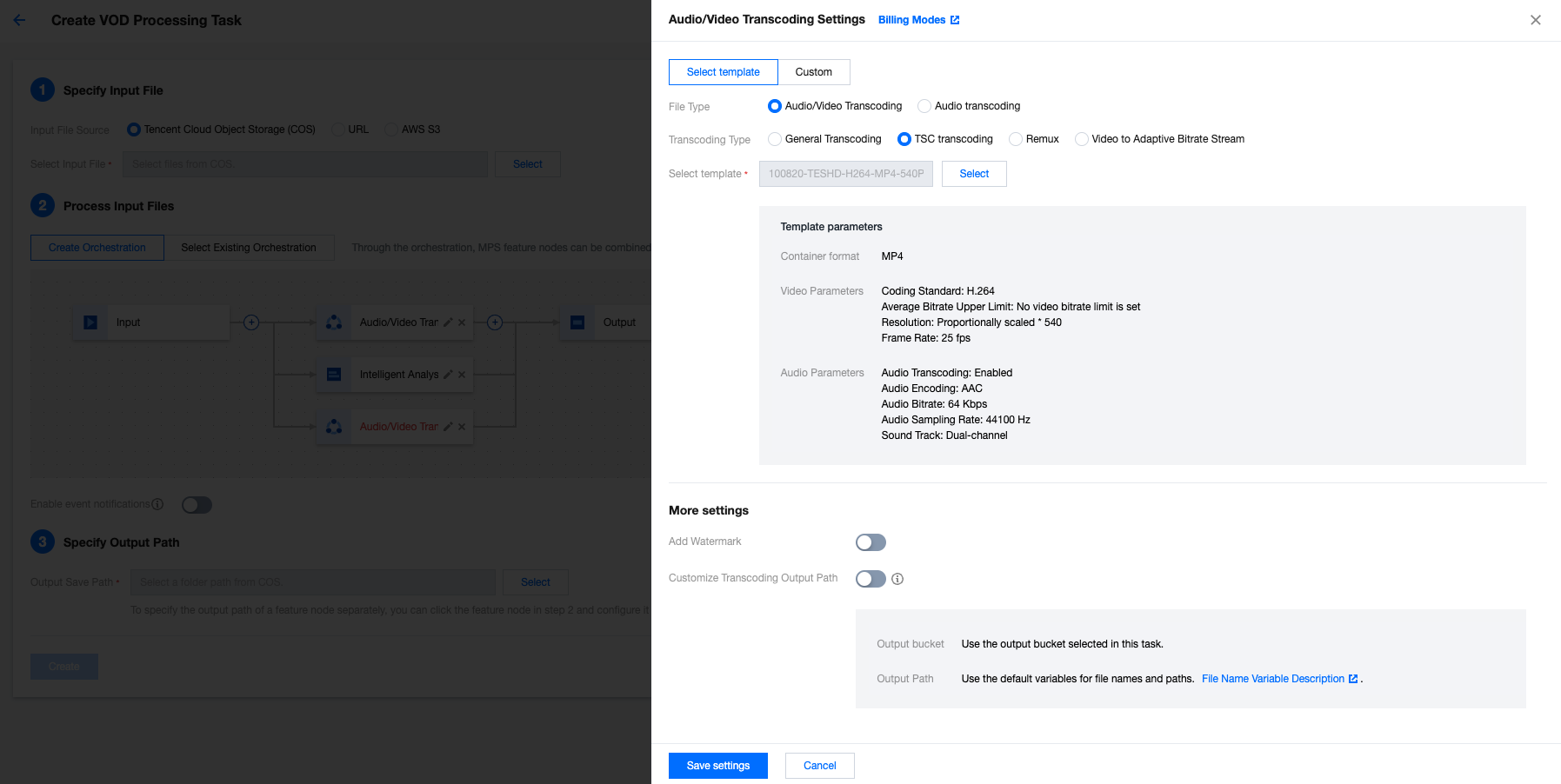This screenshot has height=784, width=1561.
Task: Go back using the arrow beside Create VOD Processing Task
Action: 20,20
